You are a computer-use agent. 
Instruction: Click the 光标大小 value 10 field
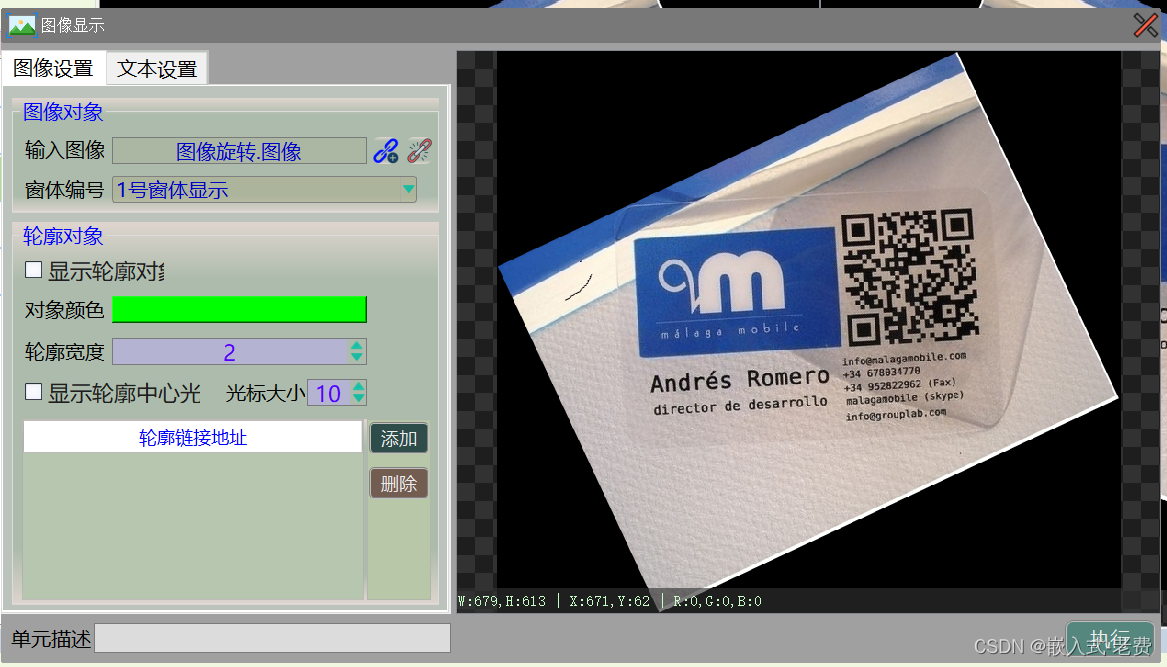click(x=329, y=393)
